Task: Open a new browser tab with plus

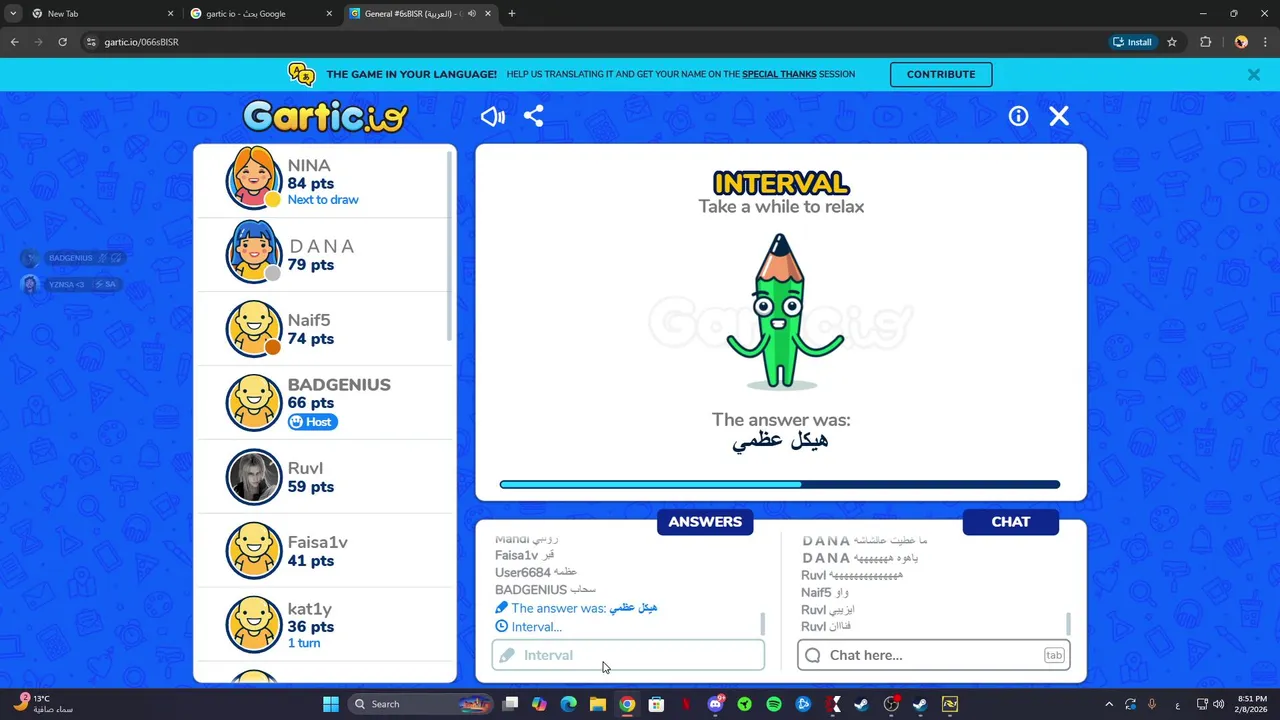Action: point(512,14)
